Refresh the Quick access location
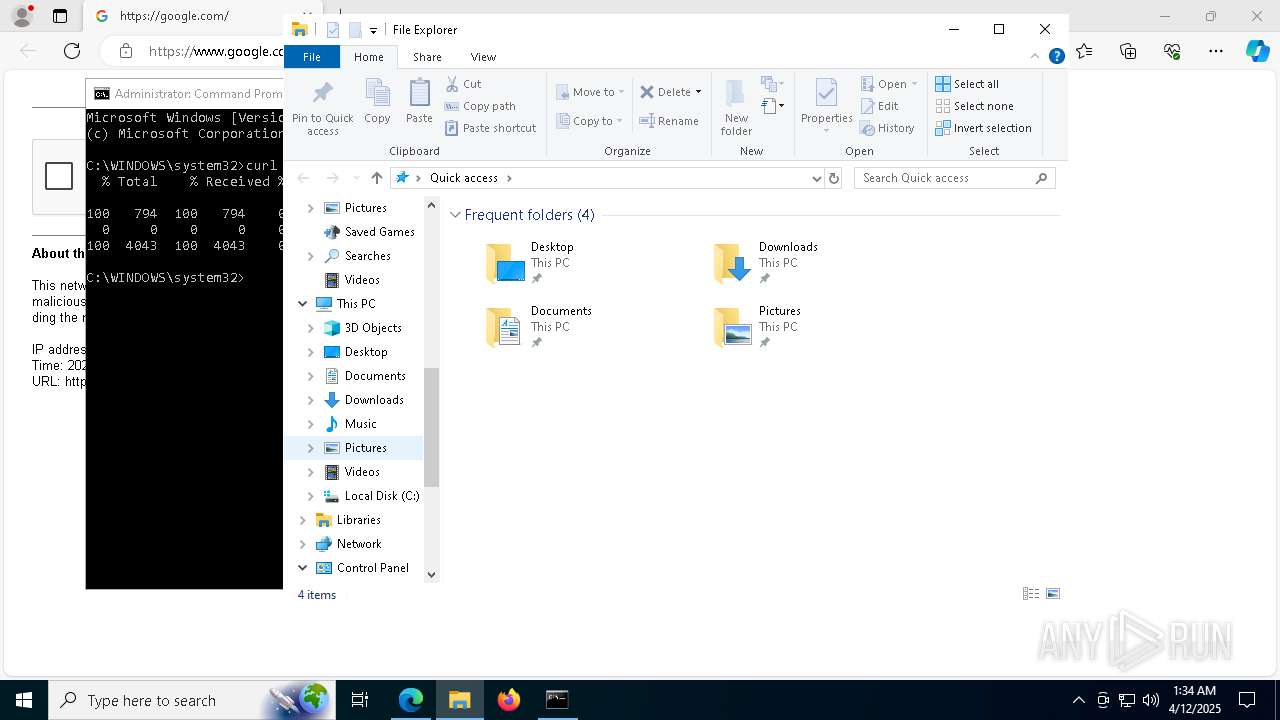1280x720 pixels. pyautogui.click(x=834, y=178)
